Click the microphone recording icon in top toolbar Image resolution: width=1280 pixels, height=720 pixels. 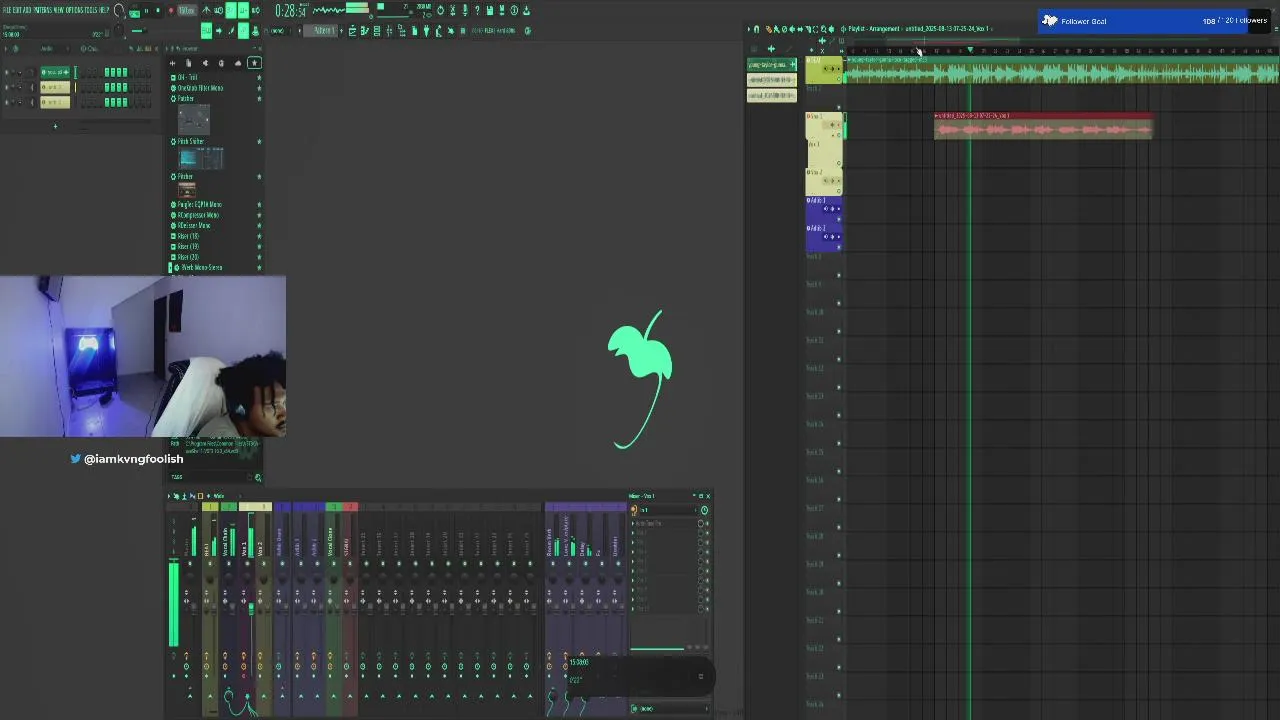point(464,10)
